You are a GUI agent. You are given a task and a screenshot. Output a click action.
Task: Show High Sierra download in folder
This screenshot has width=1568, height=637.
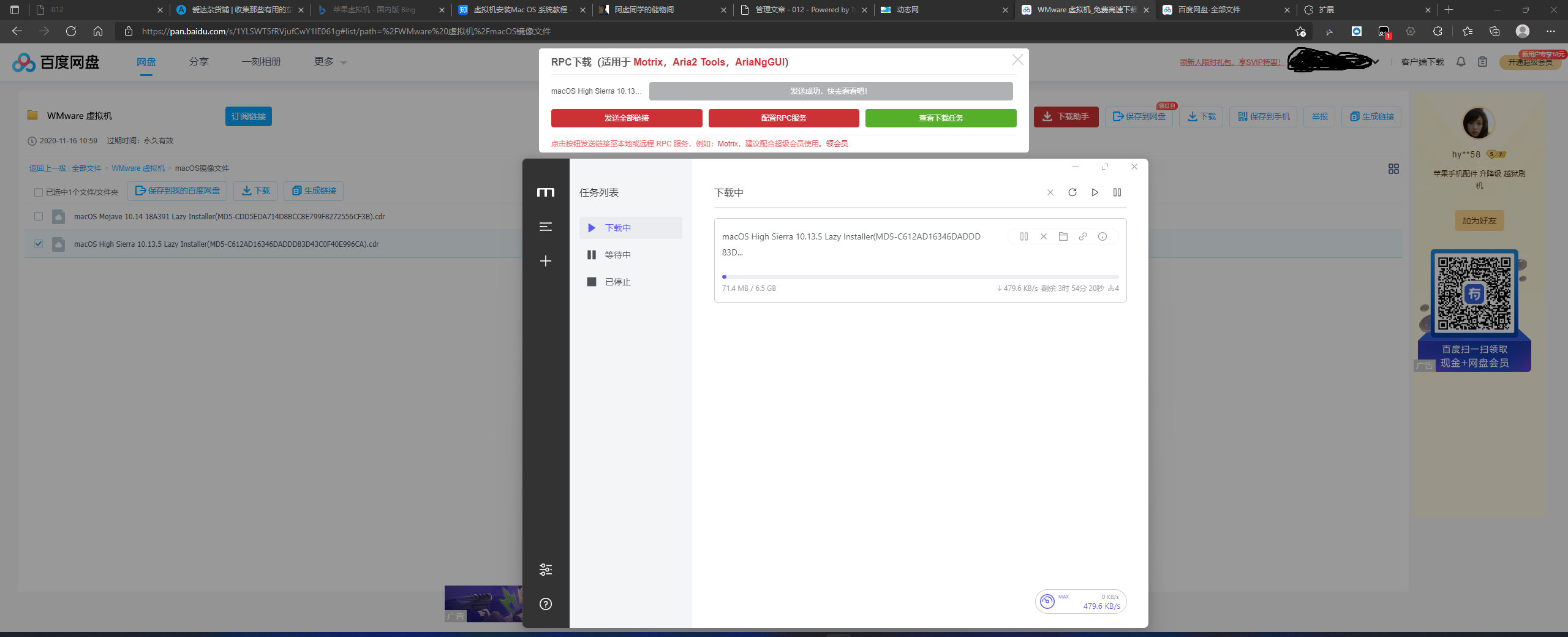pyautogui.click(x=1063, y=236)
